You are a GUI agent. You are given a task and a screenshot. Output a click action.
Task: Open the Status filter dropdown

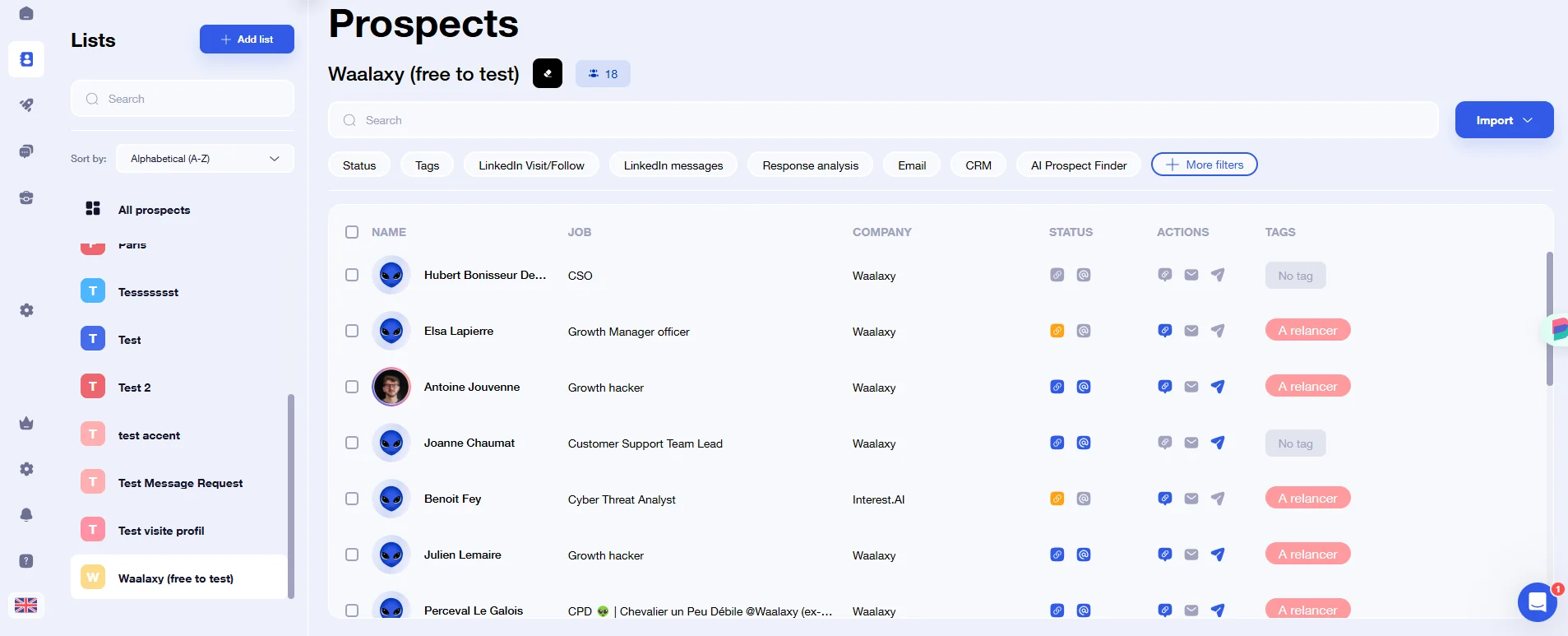coord(359,165)
